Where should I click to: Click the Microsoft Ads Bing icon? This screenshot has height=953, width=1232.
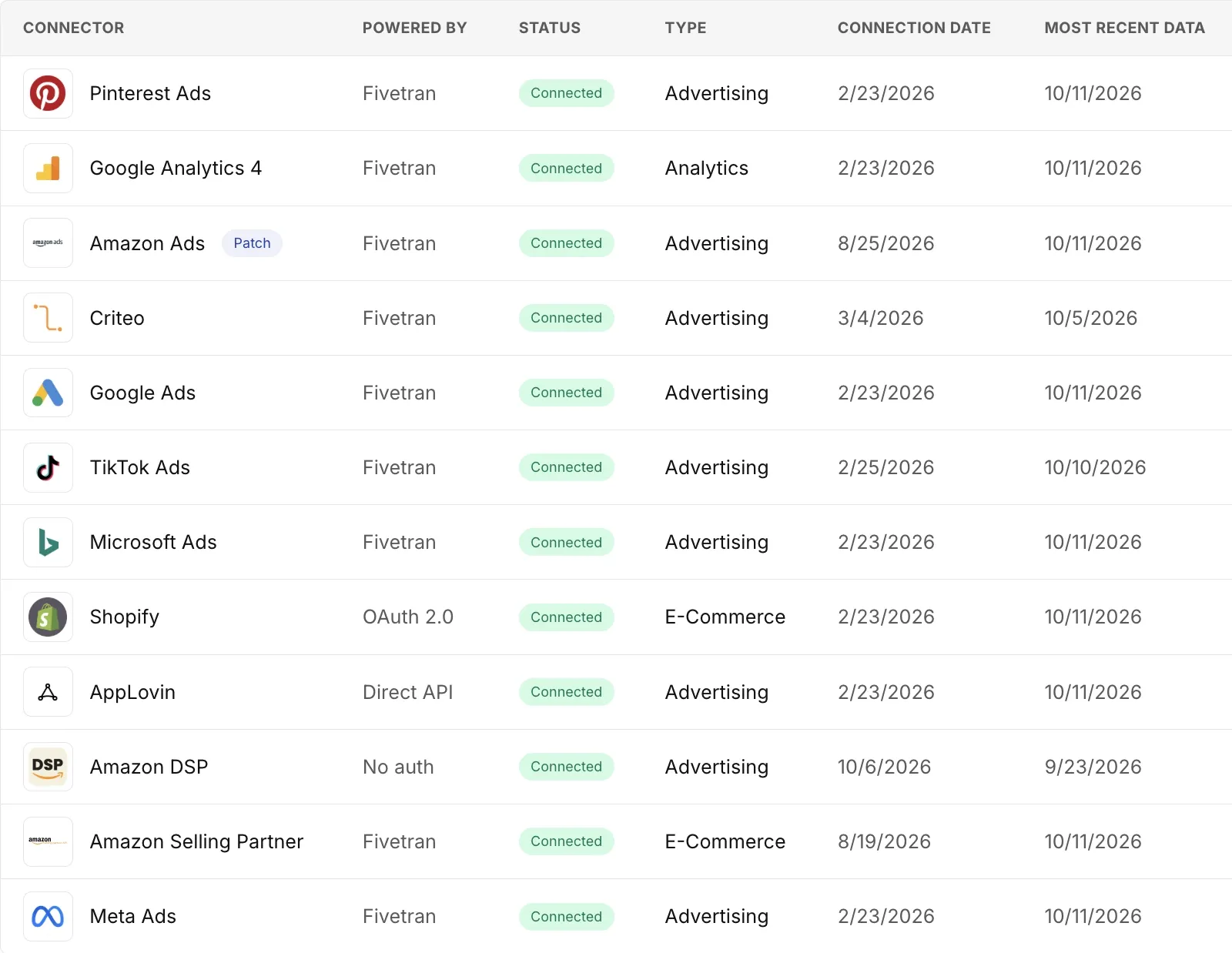click(48, 542)
